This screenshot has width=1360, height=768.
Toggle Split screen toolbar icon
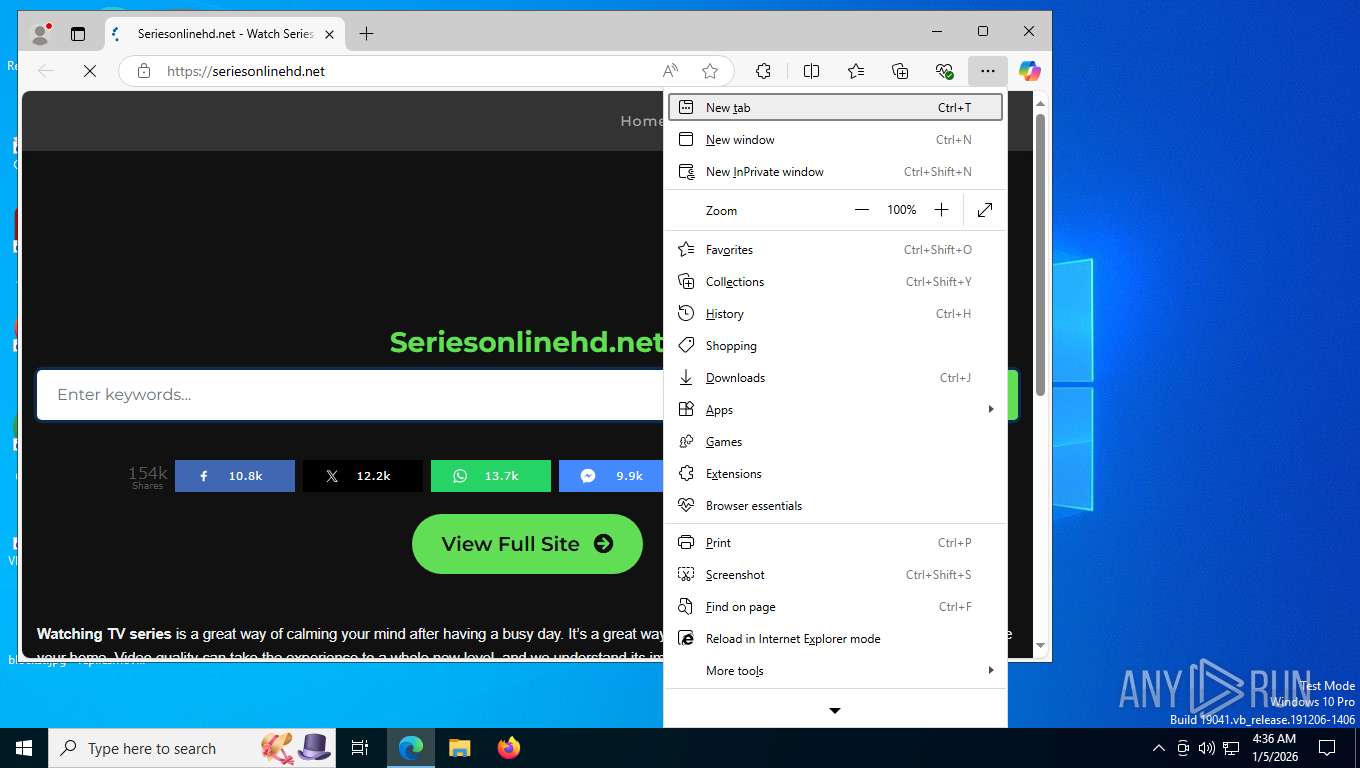[x=811, y=71]
